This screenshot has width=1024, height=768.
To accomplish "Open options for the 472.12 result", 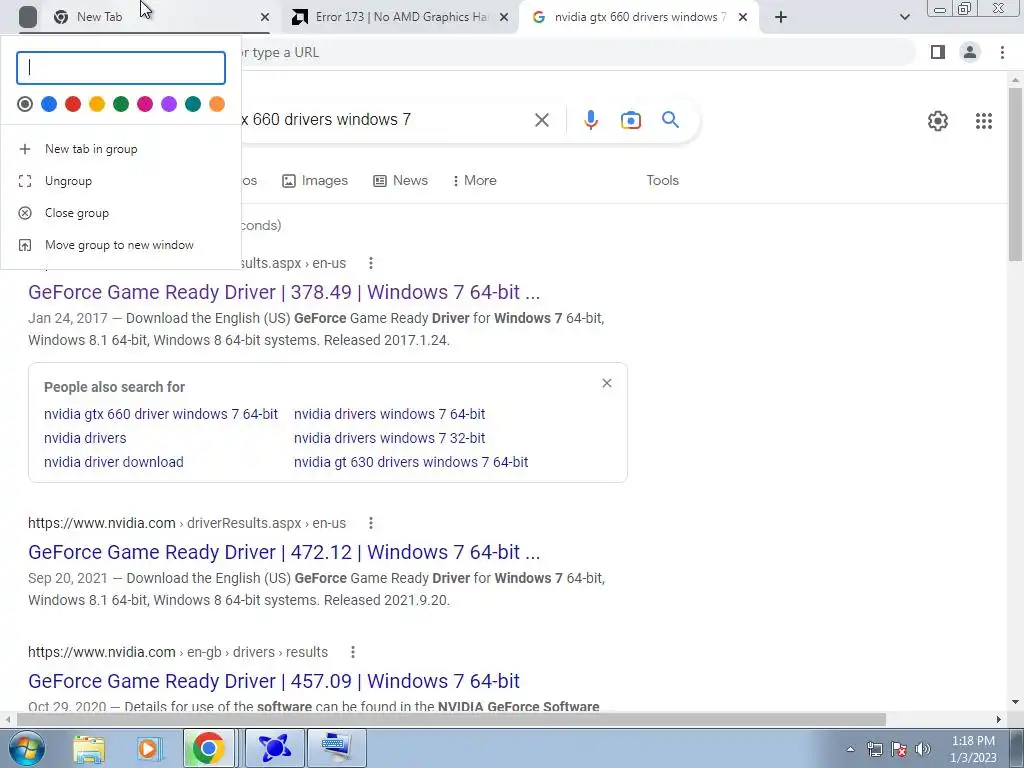I will click(370, 523).
